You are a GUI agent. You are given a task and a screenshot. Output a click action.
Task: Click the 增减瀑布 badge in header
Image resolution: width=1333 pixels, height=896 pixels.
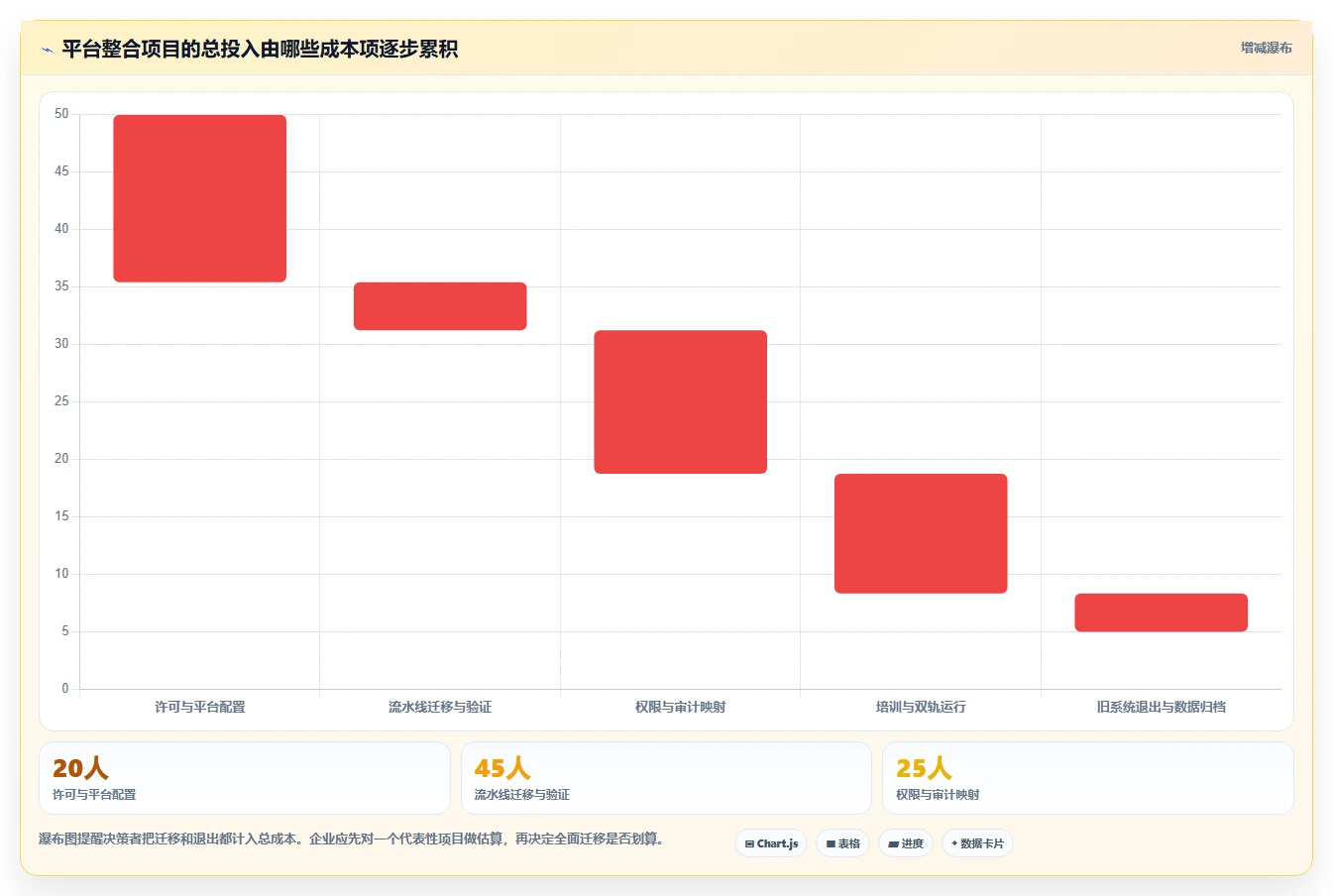pos(1266,48)
